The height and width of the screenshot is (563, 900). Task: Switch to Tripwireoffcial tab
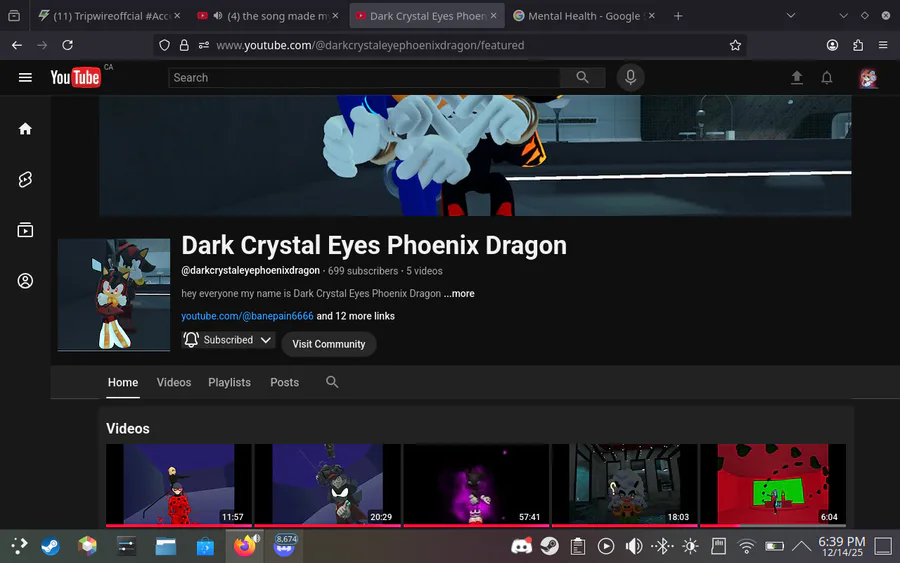click(109, 16)
